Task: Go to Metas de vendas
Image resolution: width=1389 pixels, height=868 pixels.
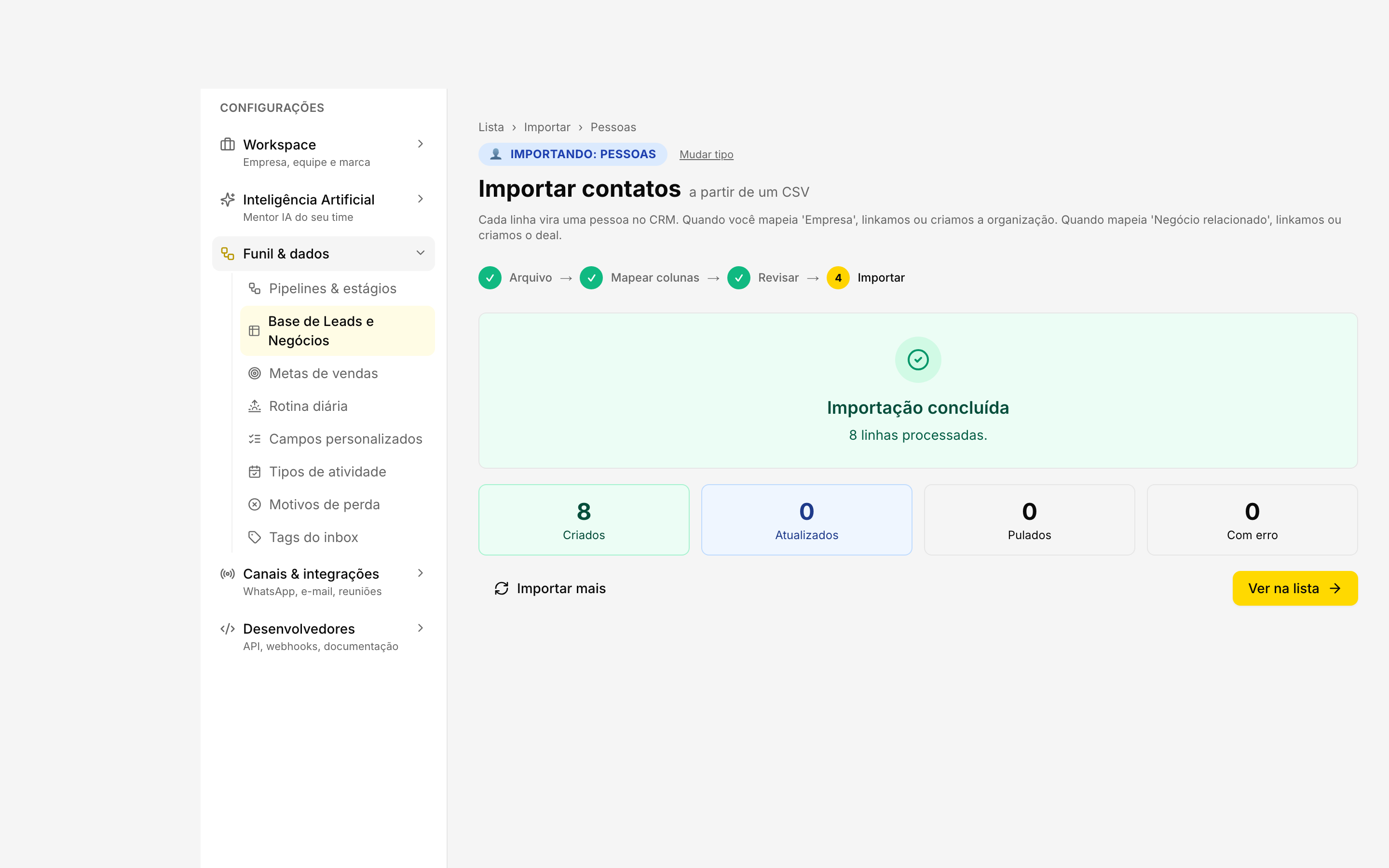Action: (338, 373)
